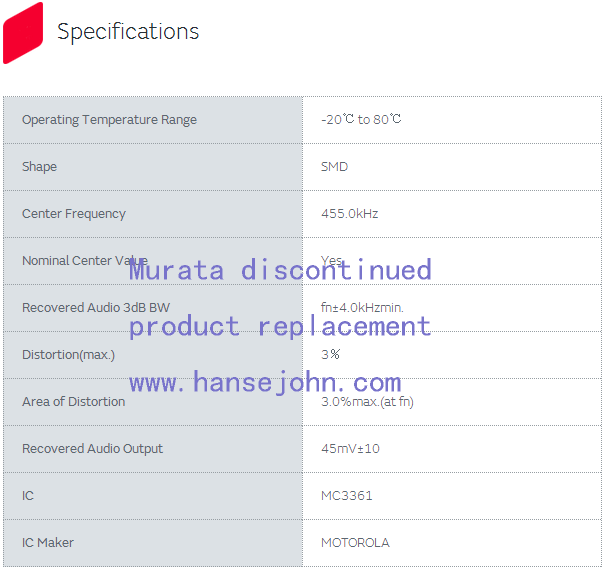The image size is (605, 569).
Task: Select the Distortion(max.) label
Action: tap(68, 355)
